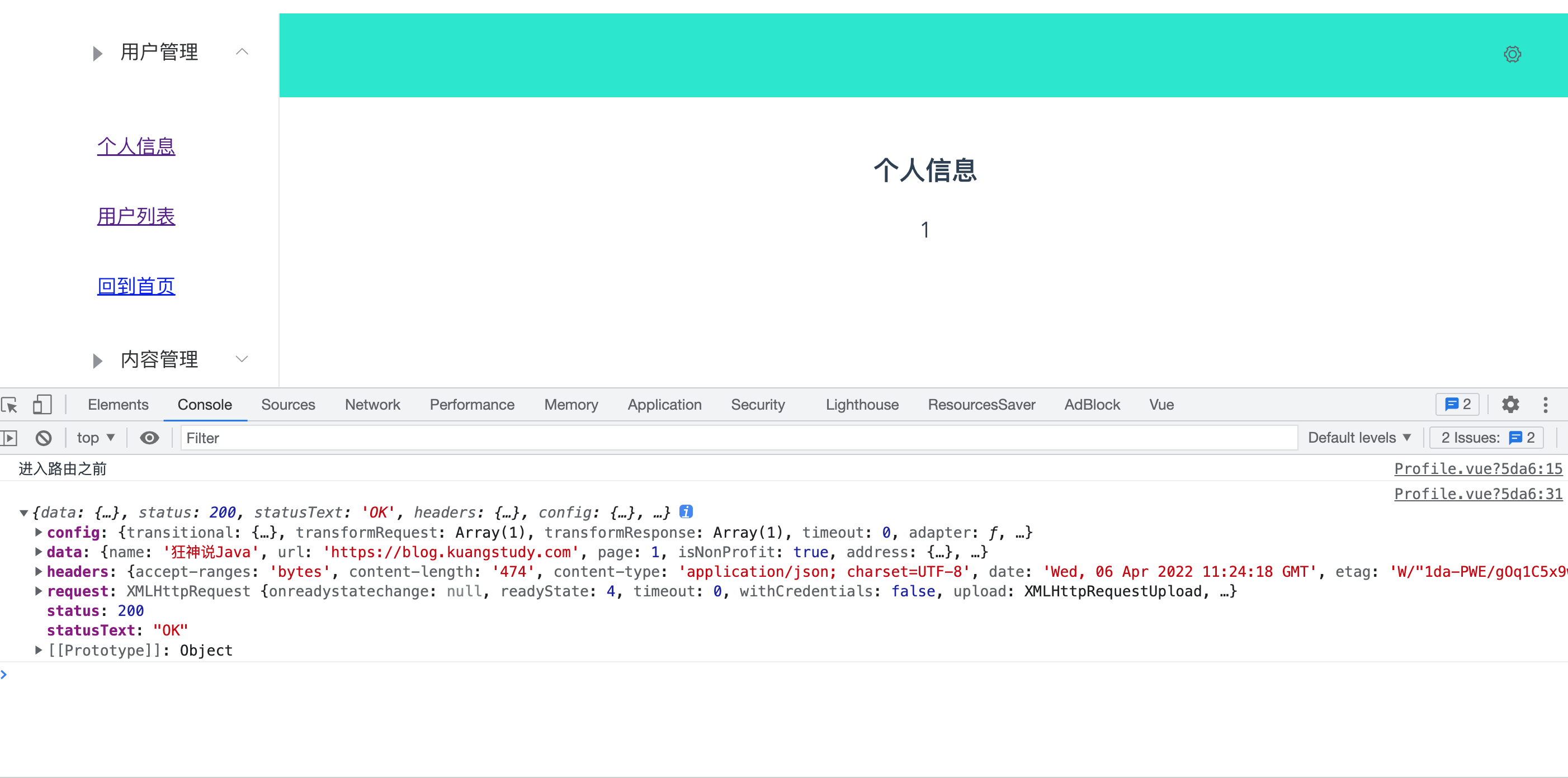The width and height of the screenshot is (1568, 778).
Task: Click the live expression eye icon
Action: [x=149, y=438]
